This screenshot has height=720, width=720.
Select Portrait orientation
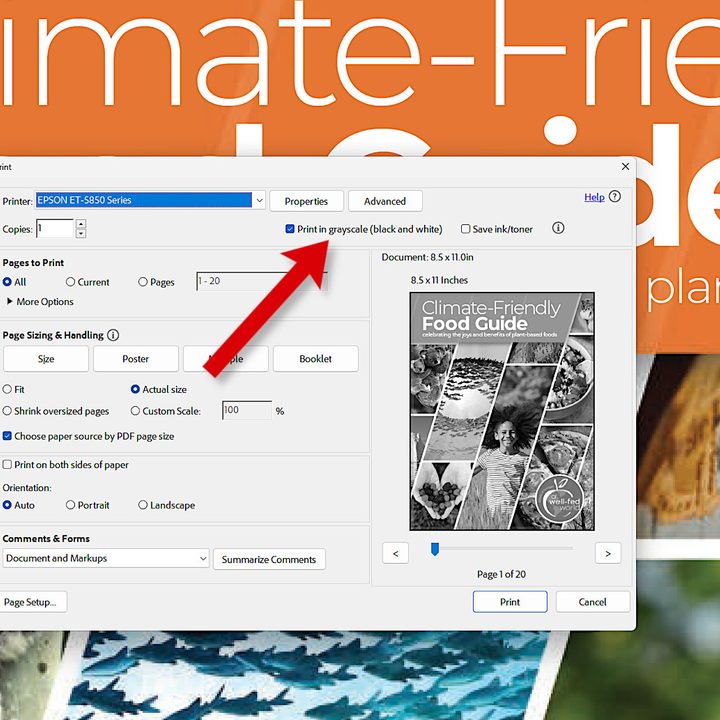click(70, 505)
